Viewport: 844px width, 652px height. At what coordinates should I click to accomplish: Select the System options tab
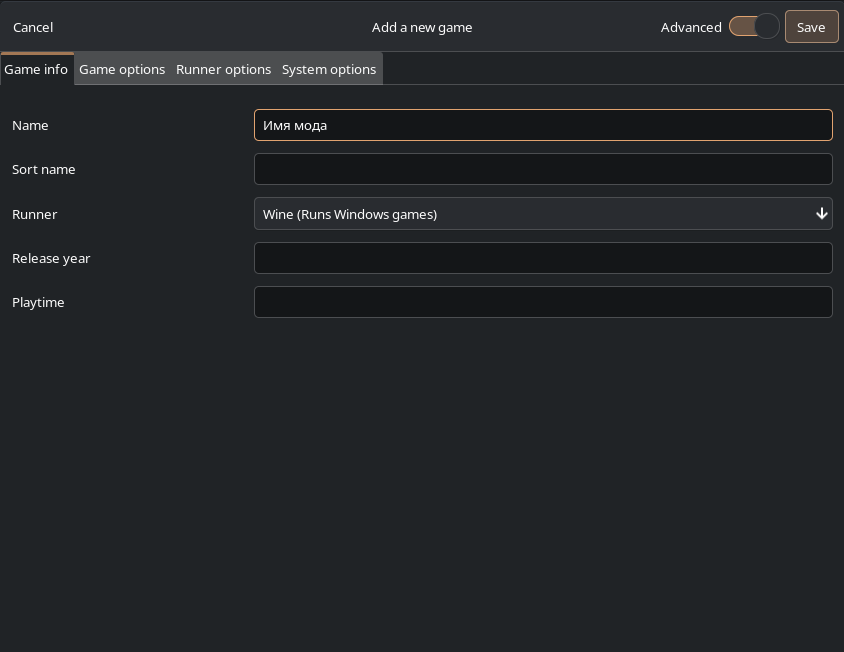(329, 69)
